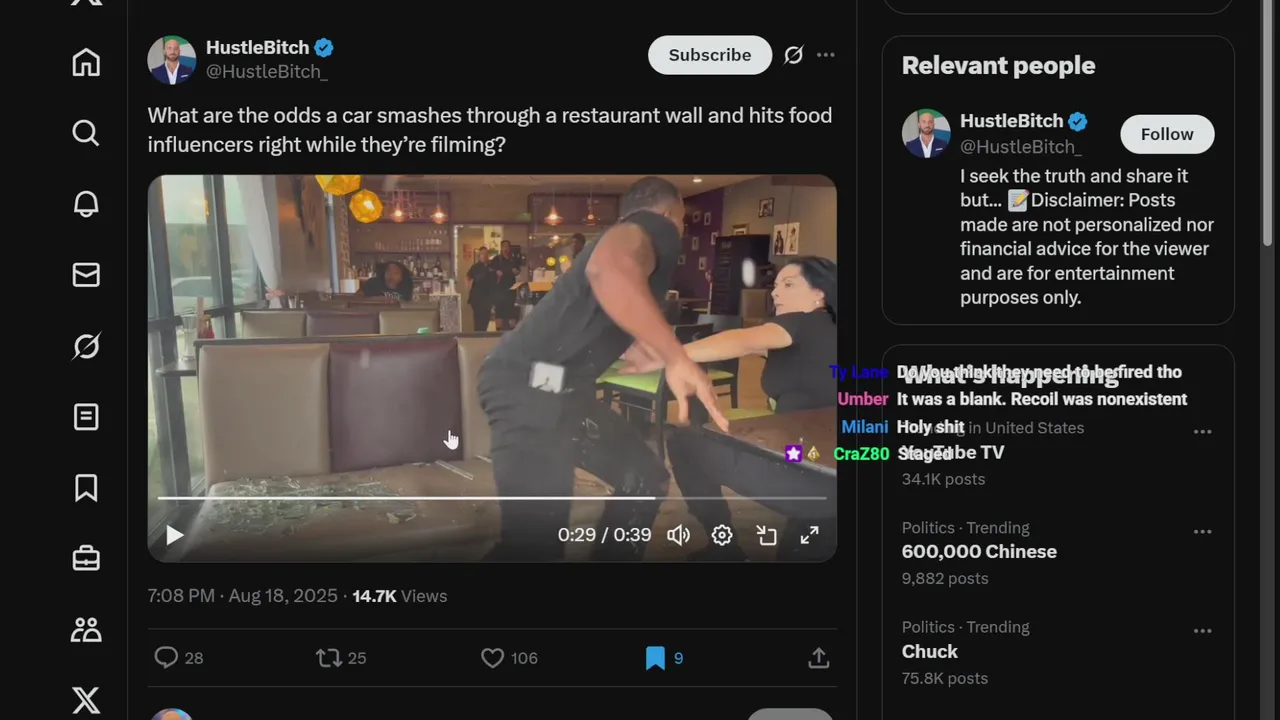Open more options for YouTube TV trend

click(1203, 432)
